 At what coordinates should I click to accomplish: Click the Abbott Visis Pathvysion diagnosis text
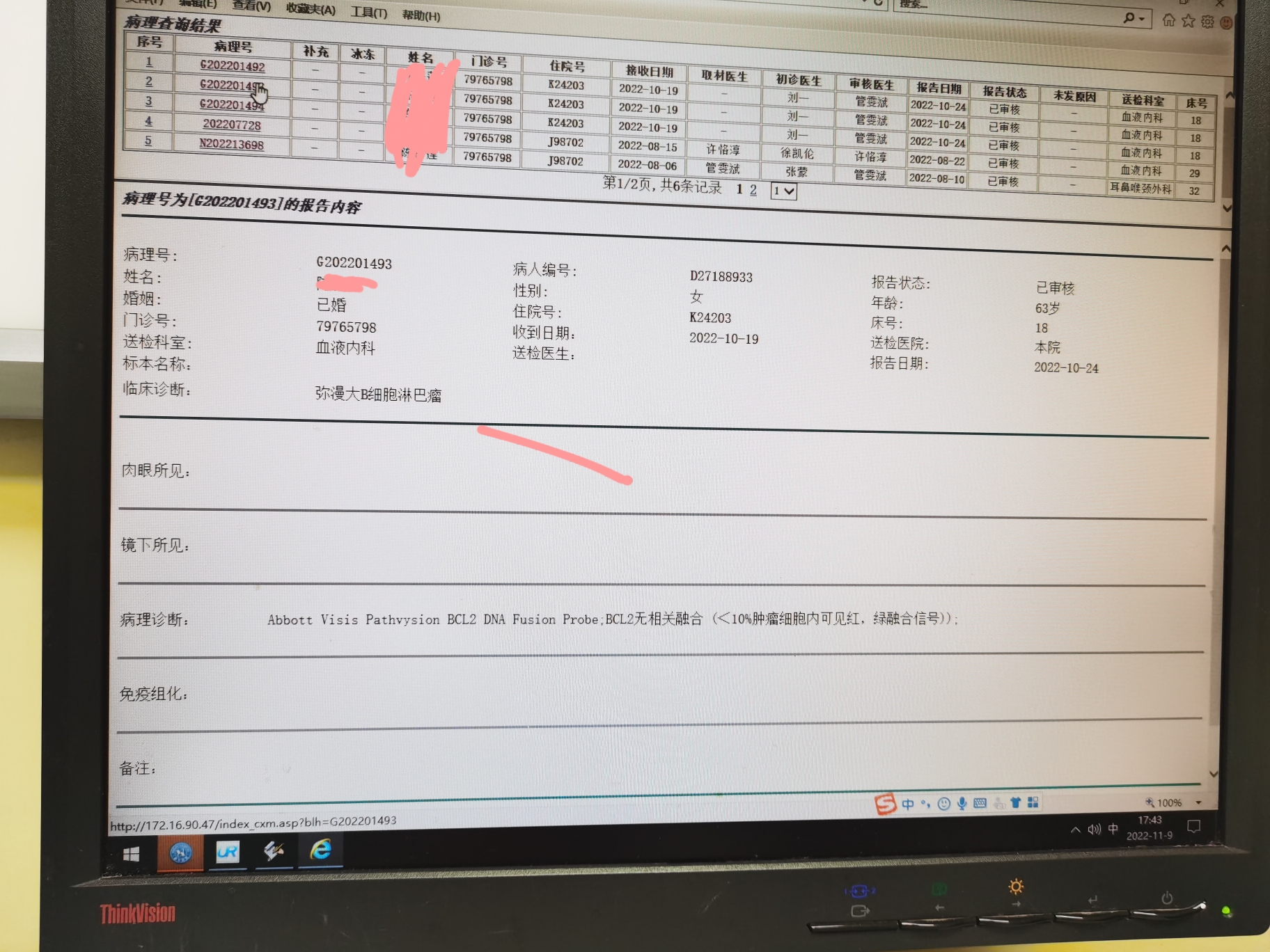[x=613, y=619]
